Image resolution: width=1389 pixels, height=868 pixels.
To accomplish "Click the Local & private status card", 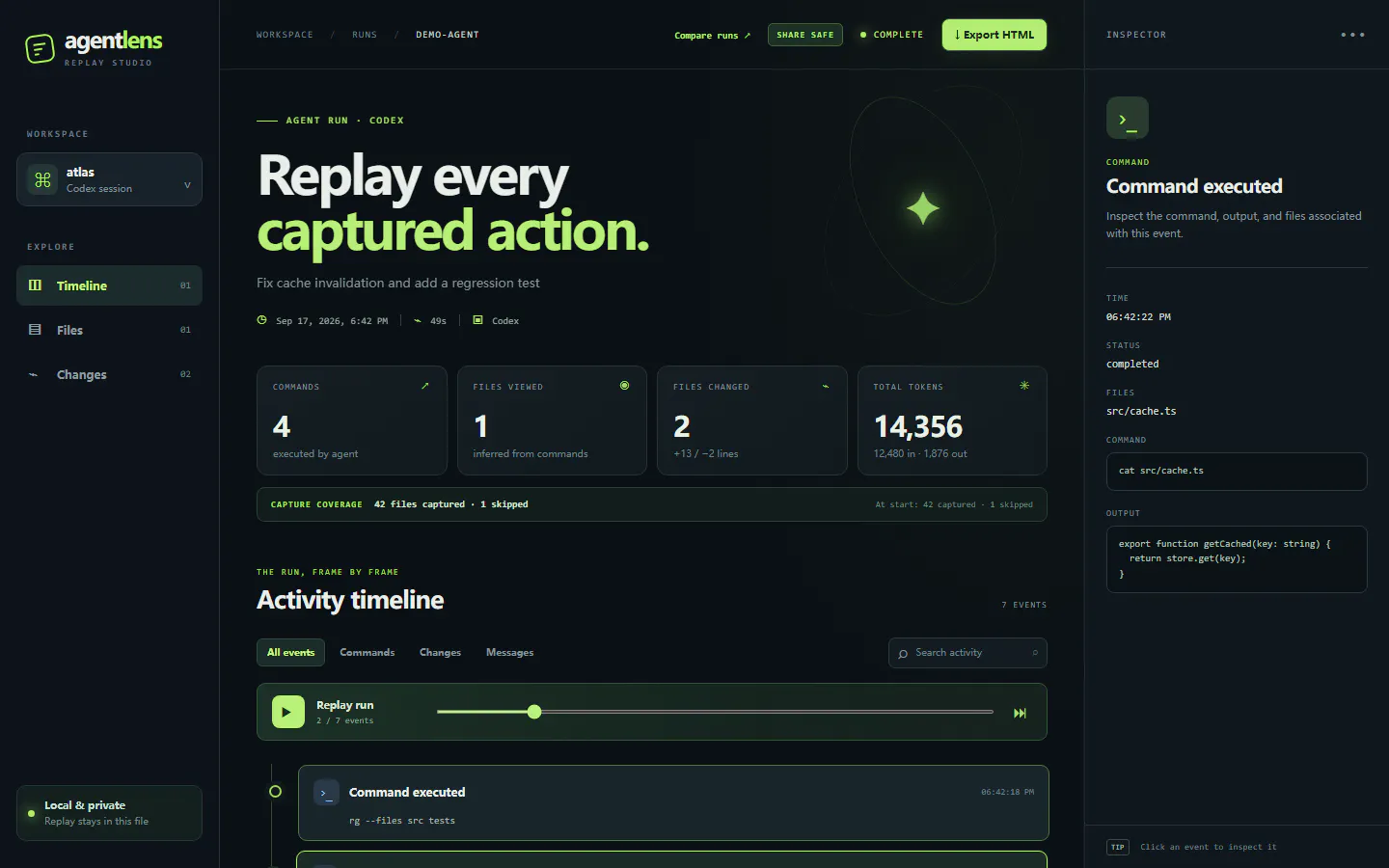I will [109, 813].
